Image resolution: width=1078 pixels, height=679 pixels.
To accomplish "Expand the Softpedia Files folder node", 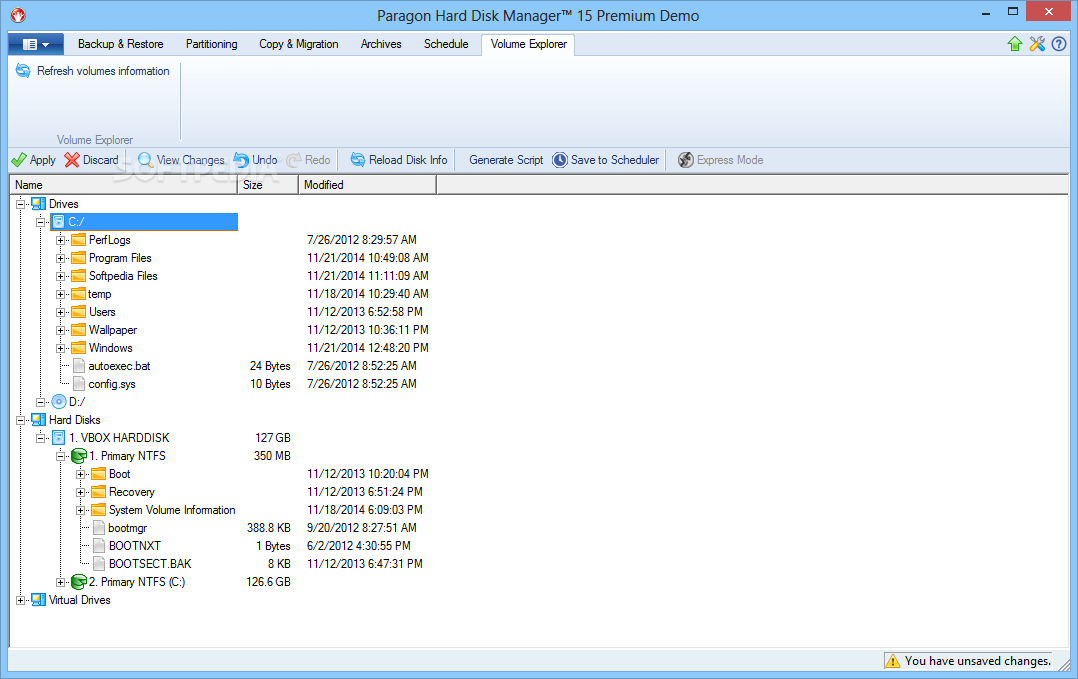I will point(60,276).
